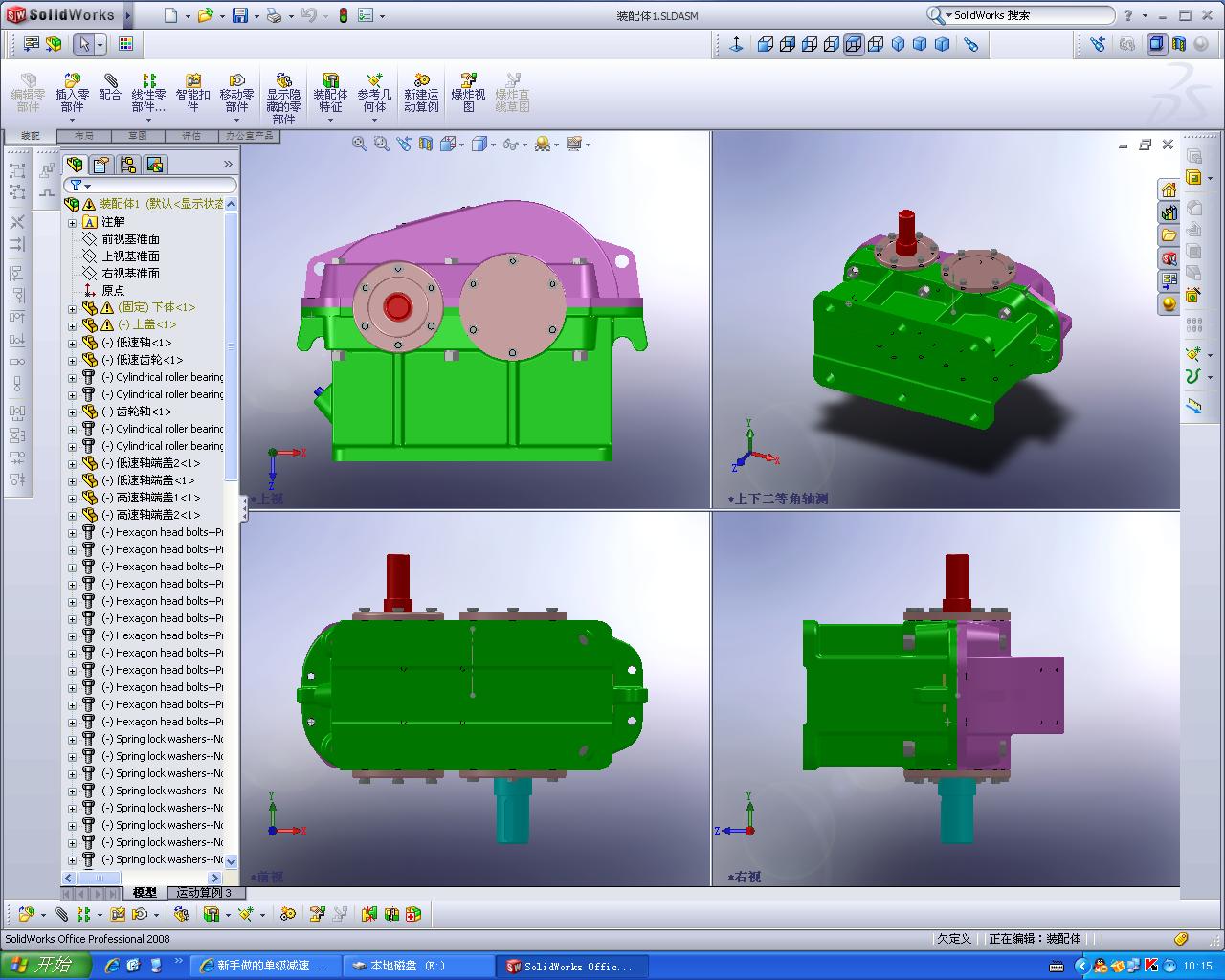Click the 配合 mate paperclip tool

tap(110, 87)
